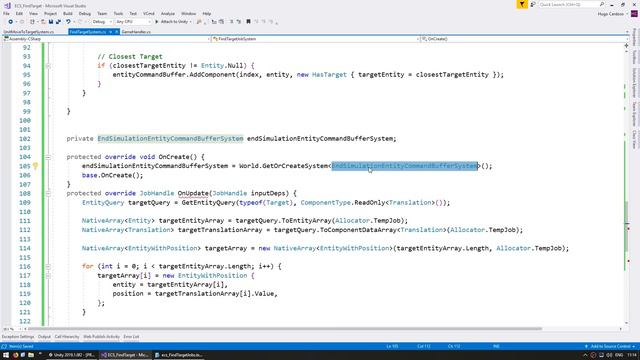Open the Window menu
The width and height of the screenshot is (640, 360).
[189, 13]
